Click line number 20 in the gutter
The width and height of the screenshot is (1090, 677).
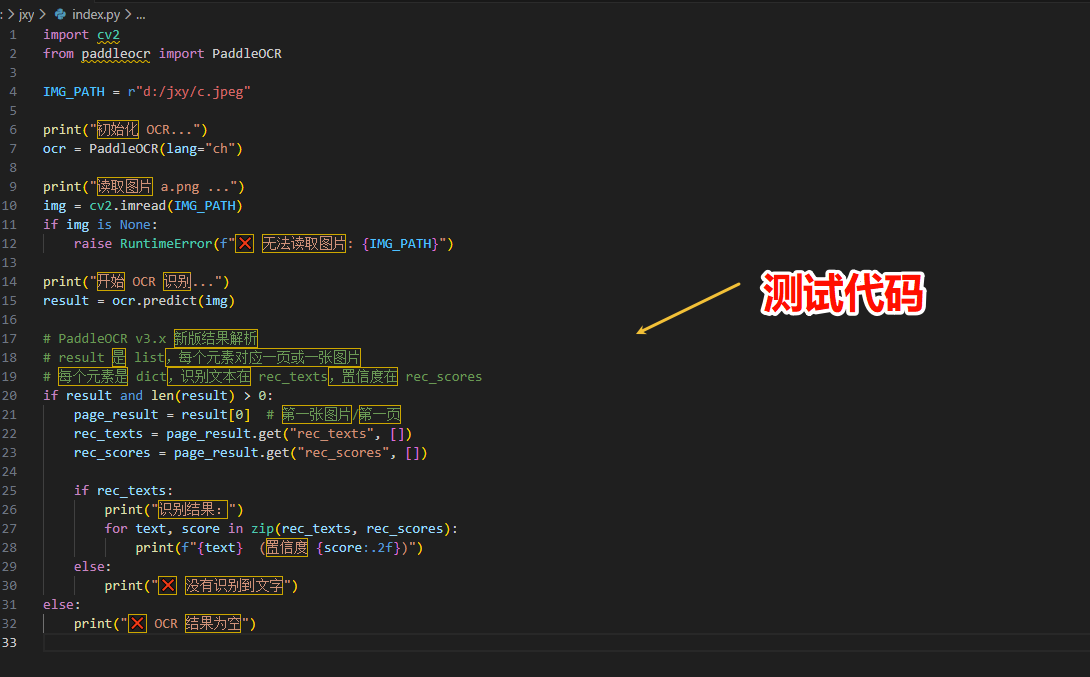pos(10,395)
